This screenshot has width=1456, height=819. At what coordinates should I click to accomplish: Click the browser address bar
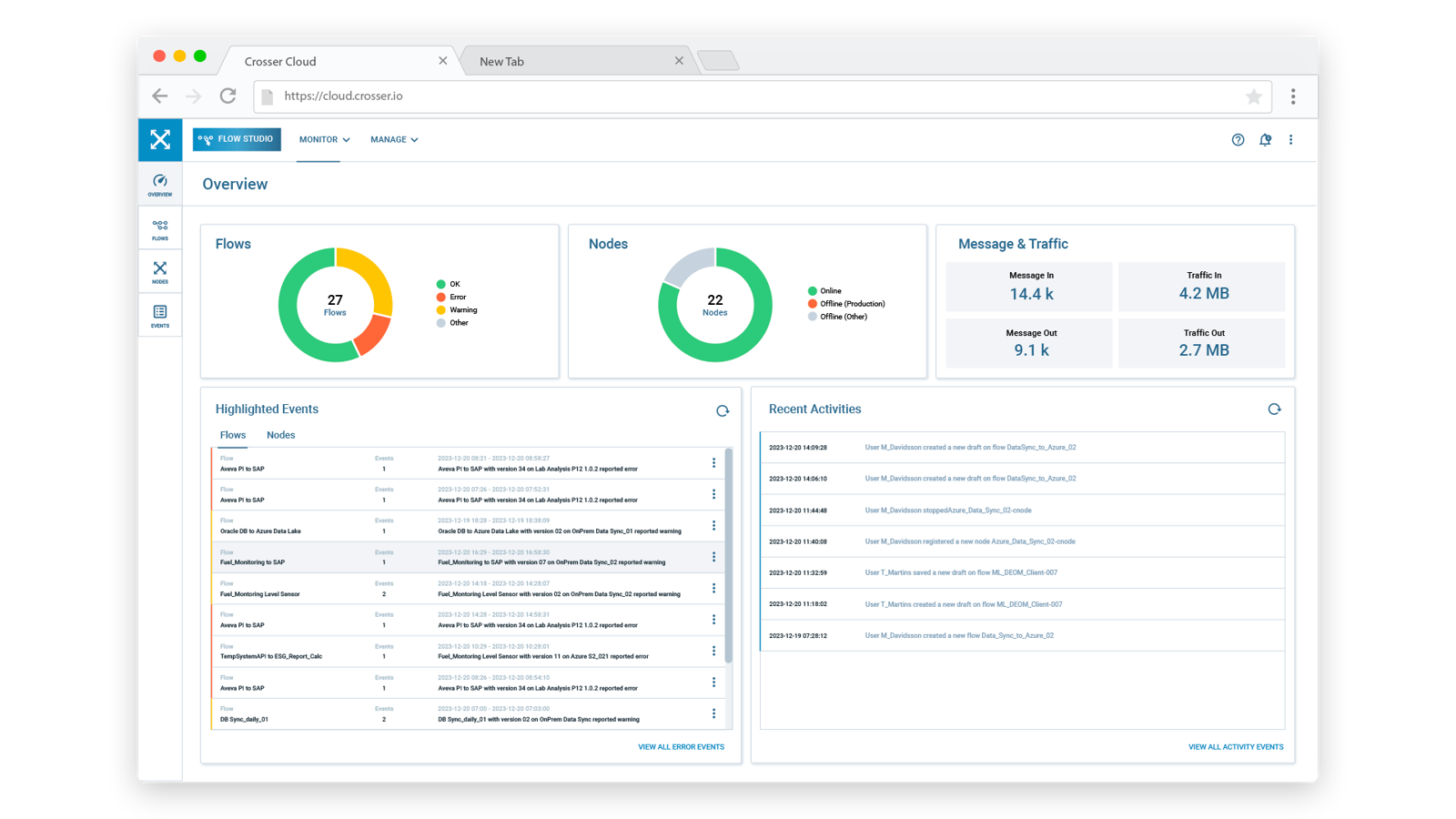point(637,96)
